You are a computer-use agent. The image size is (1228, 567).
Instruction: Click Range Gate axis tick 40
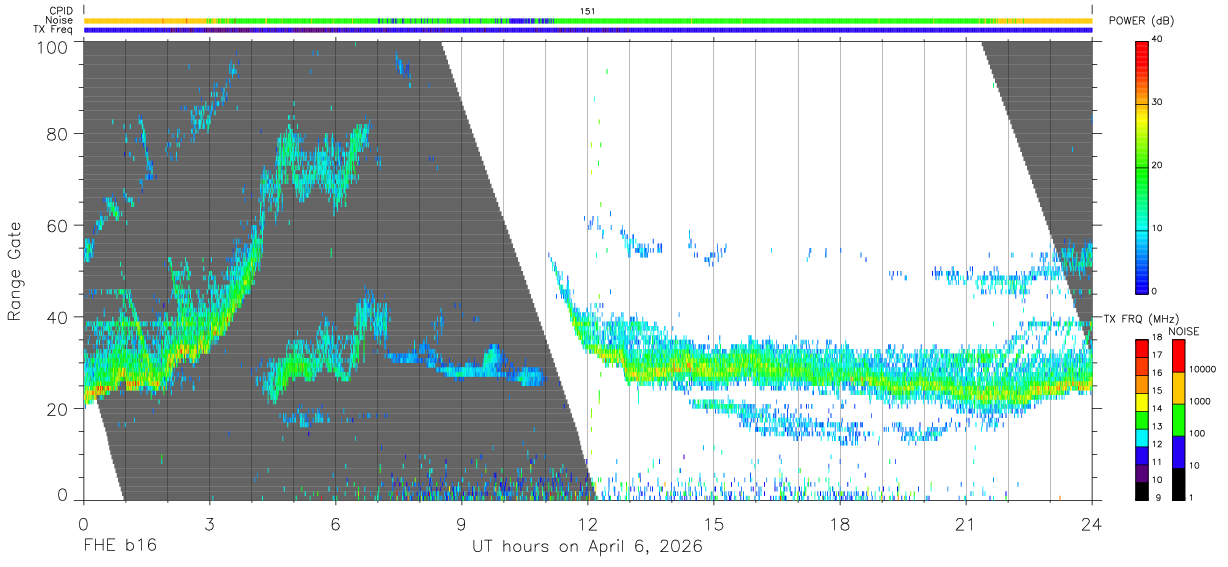57,317
